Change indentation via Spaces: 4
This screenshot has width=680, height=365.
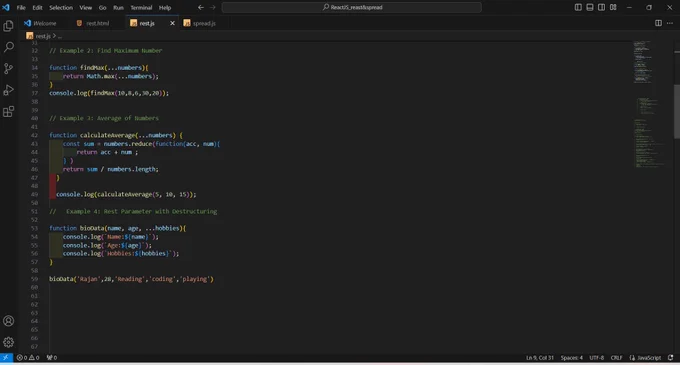572,358
